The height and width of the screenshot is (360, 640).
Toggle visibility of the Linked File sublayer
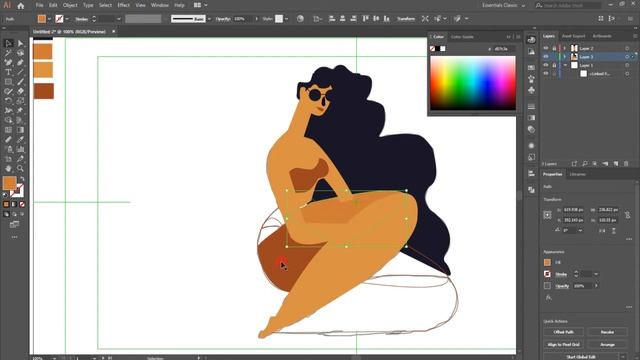point(546,74)
